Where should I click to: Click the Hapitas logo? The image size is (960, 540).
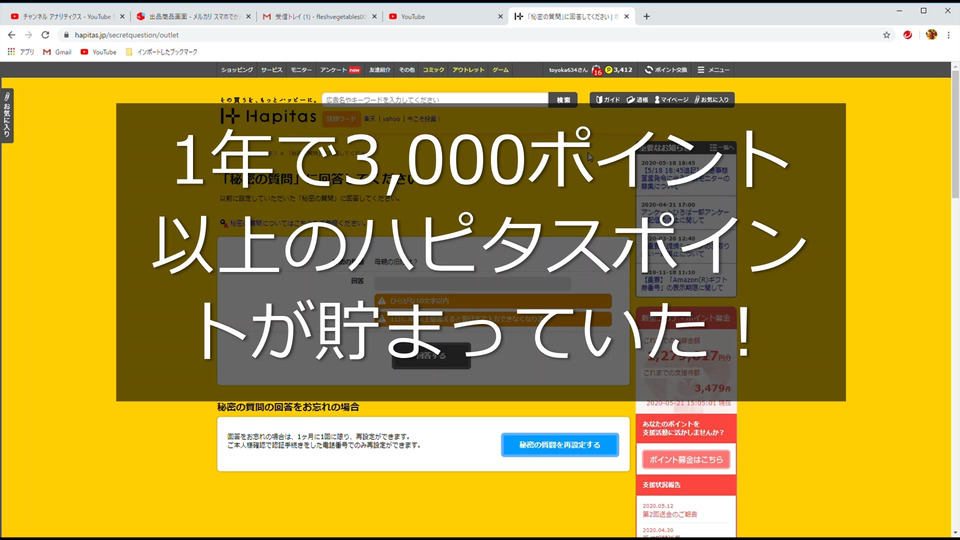[x=268, y=116]
